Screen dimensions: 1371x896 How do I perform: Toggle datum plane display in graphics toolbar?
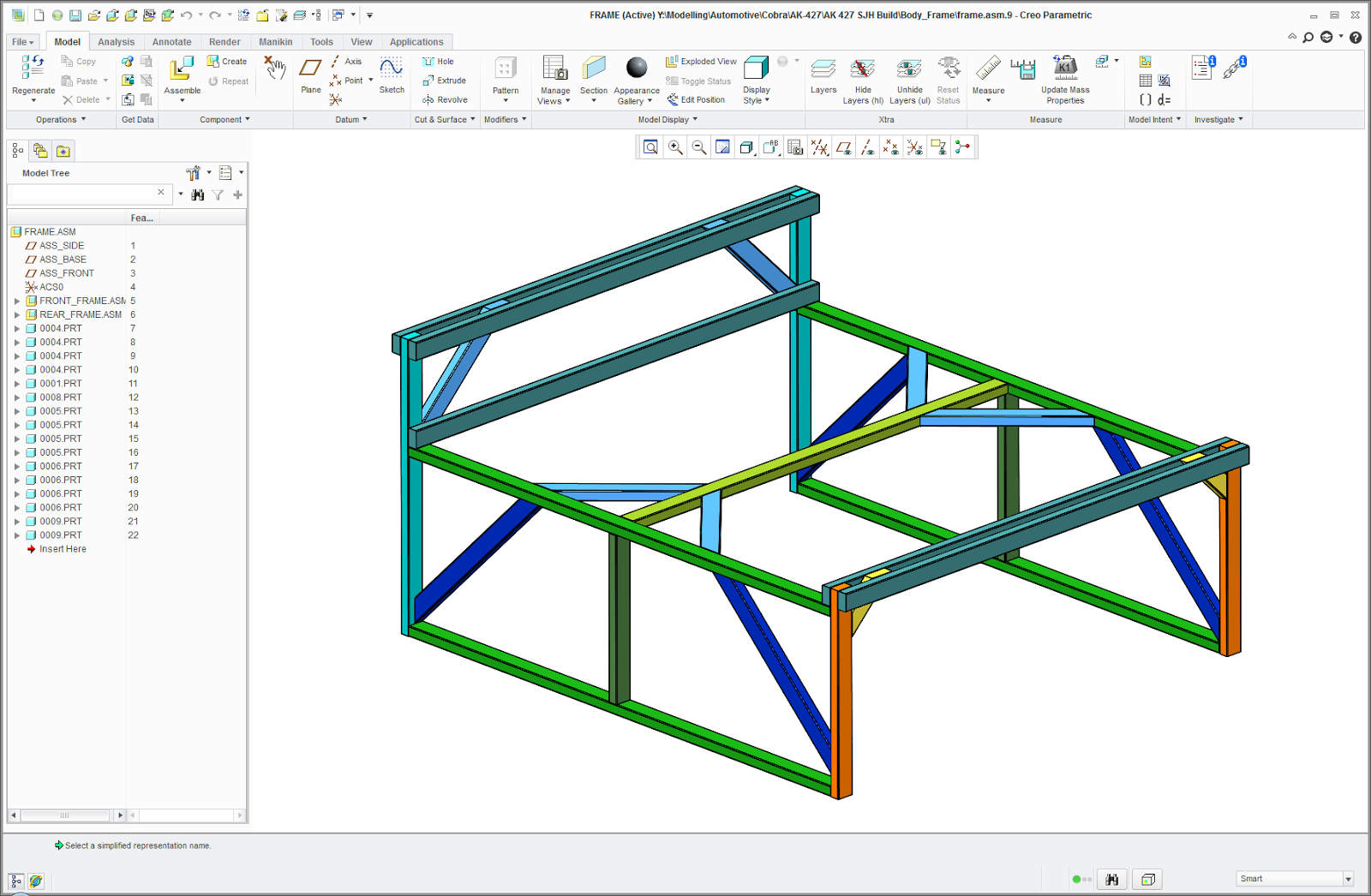coord(844,147)
